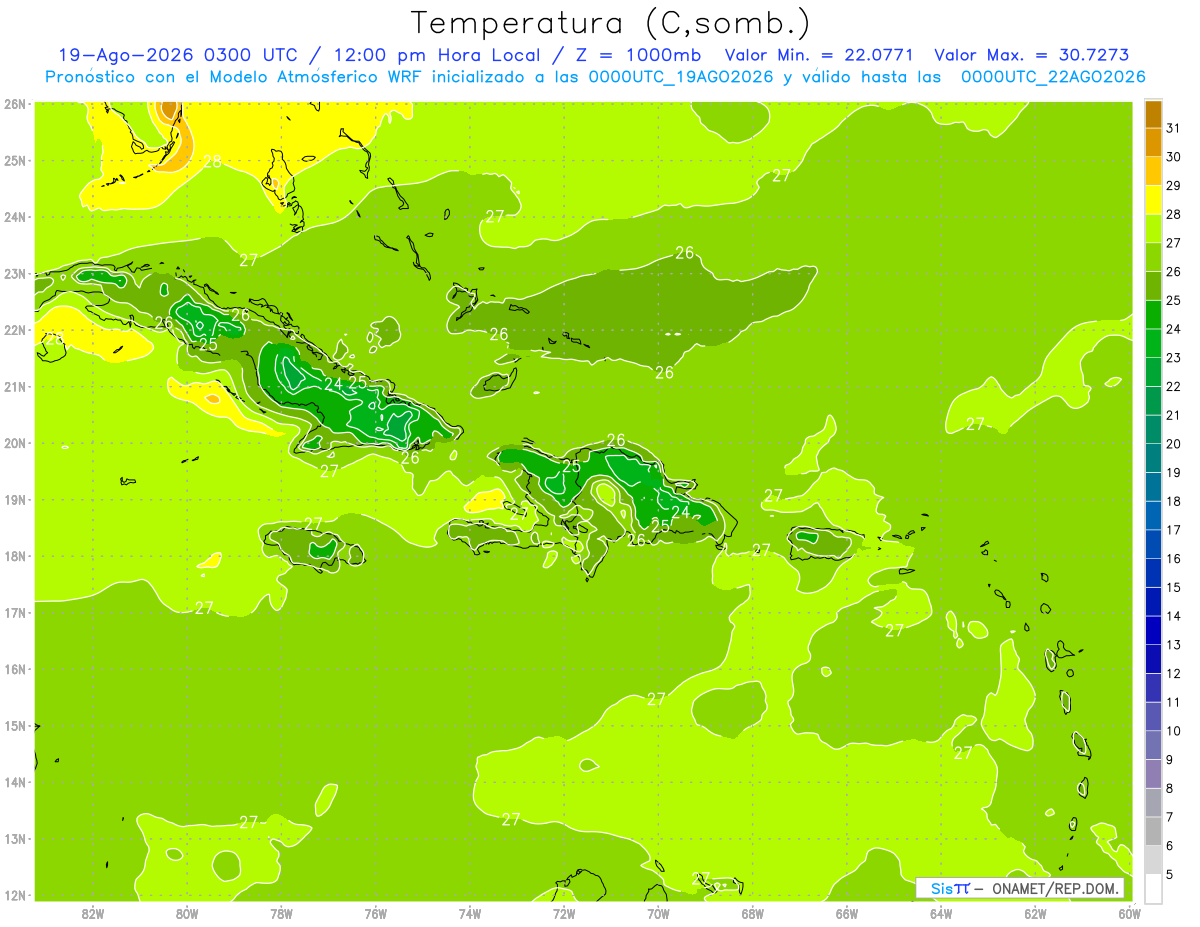Click the "64W" longitude axis label
This screenshot has height=927, width=1200.
point(941,912)
